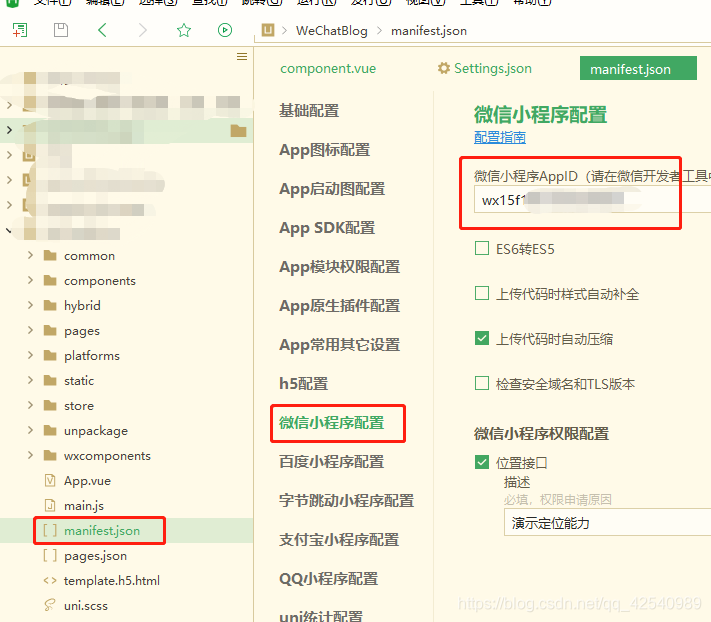The height and width of the screenshot is (622, 711).
Task: Open App启动图配置 section
Action: tap(332, 189)
